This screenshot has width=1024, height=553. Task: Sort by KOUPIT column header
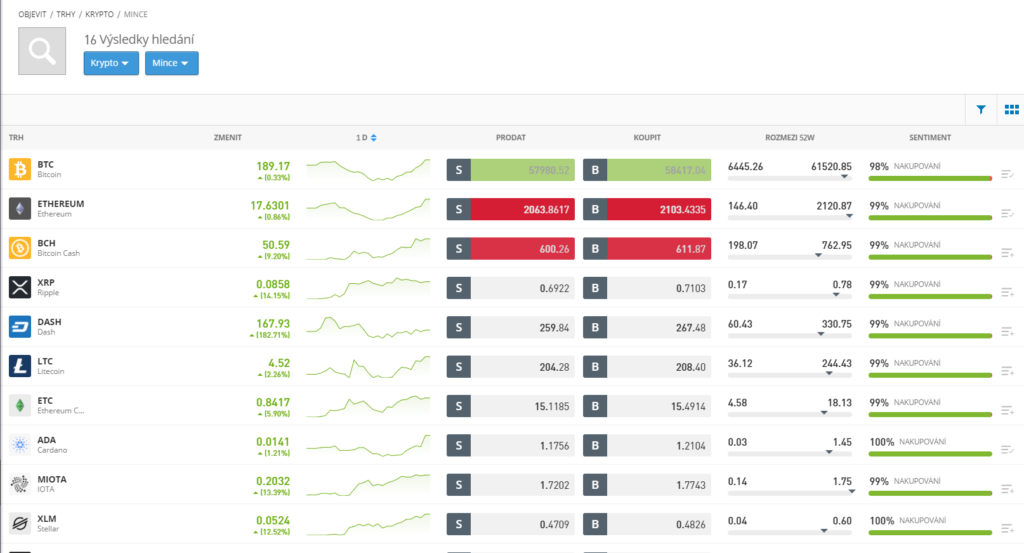point(647,138)
